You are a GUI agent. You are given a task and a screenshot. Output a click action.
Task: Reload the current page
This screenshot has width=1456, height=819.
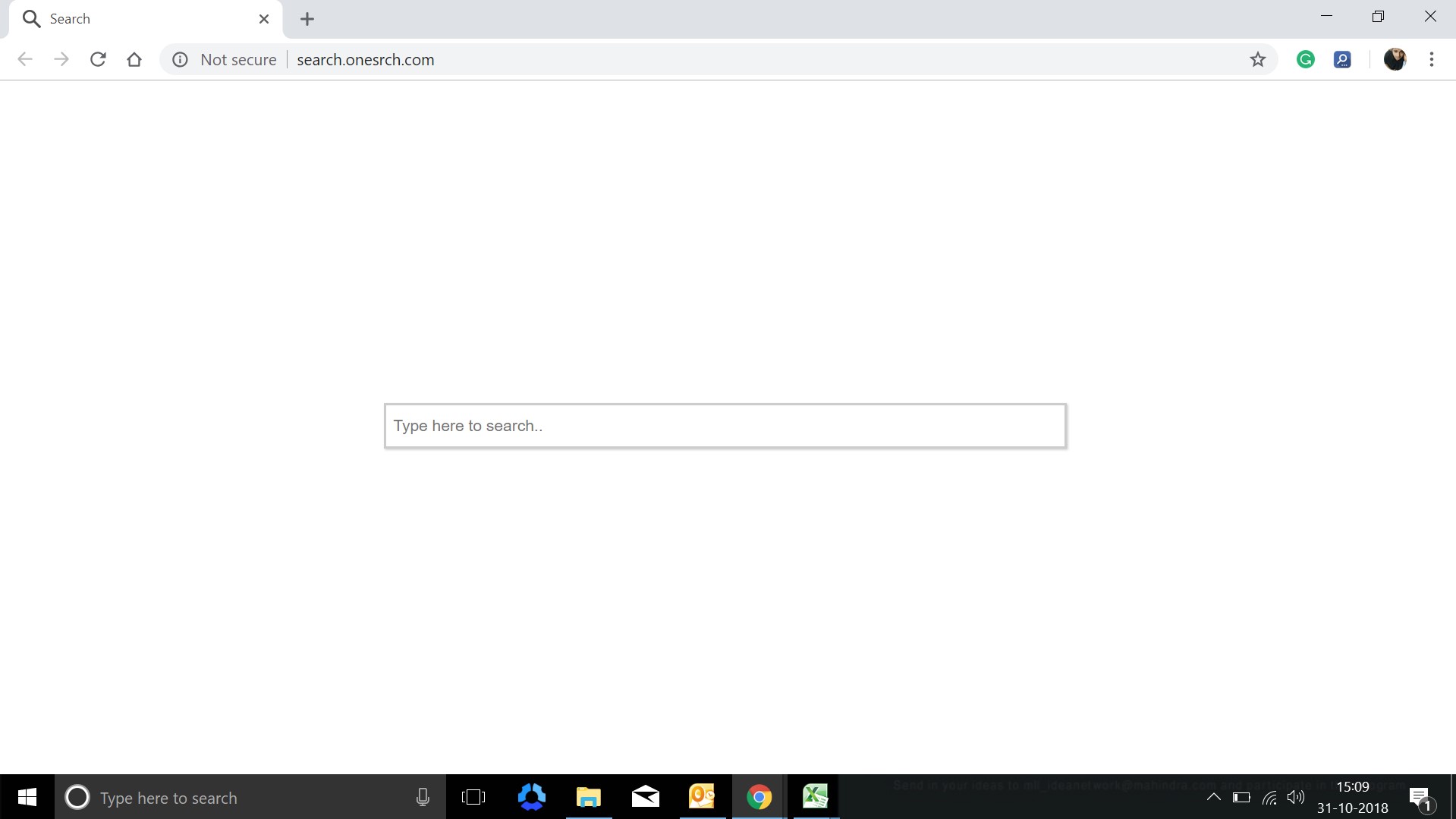98,59
